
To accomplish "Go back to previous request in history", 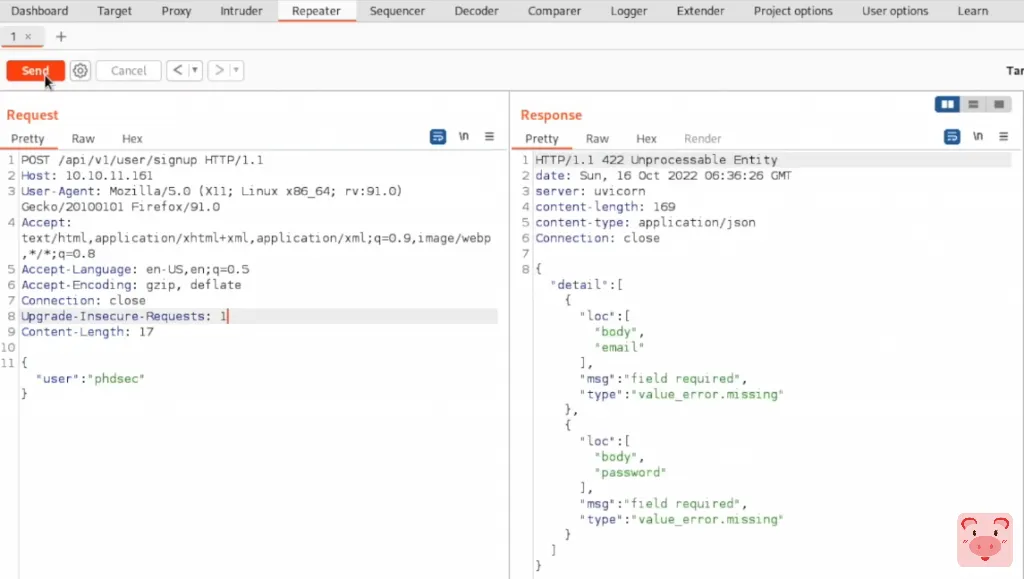I will pos(177,71).
